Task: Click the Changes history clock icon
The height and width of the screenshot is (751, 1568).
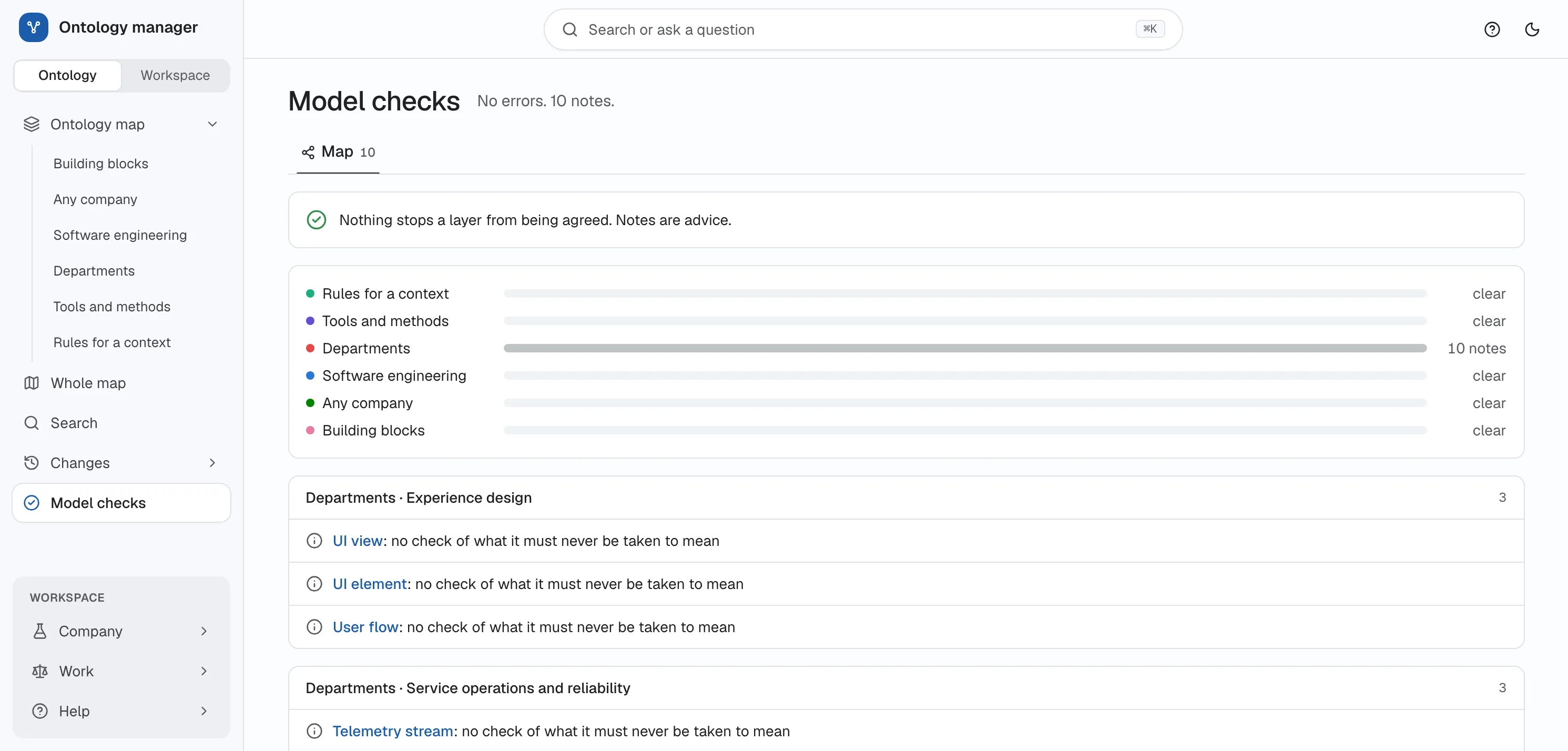Action: (x=31, y=462)
